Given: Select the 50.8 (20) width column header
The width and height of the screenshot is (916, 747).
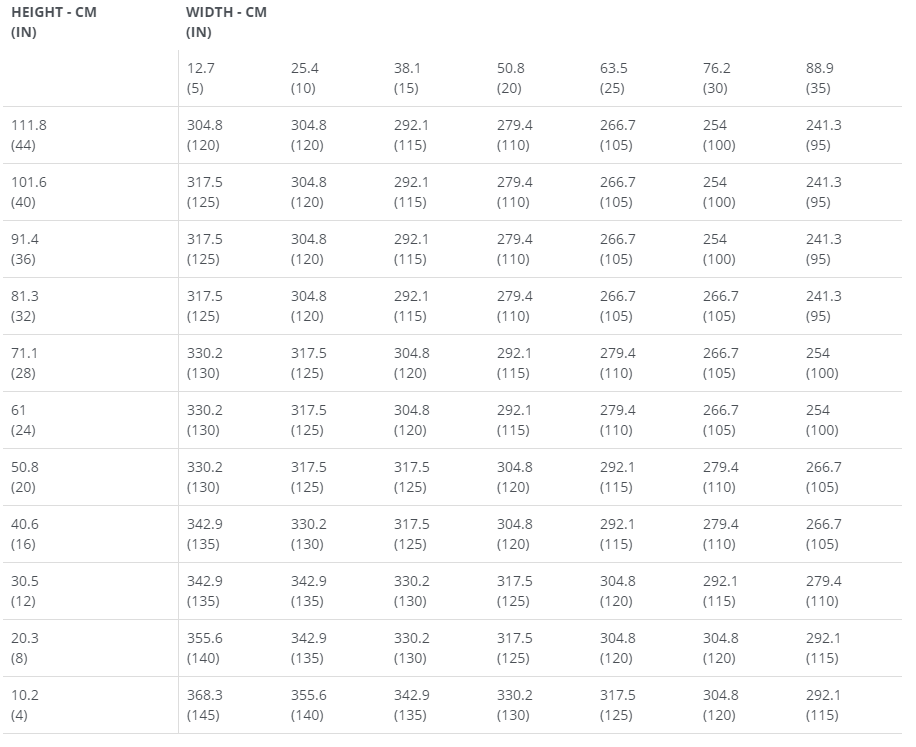Looking at the screenshot, I should pyautogui.click(x=511, y=78).
